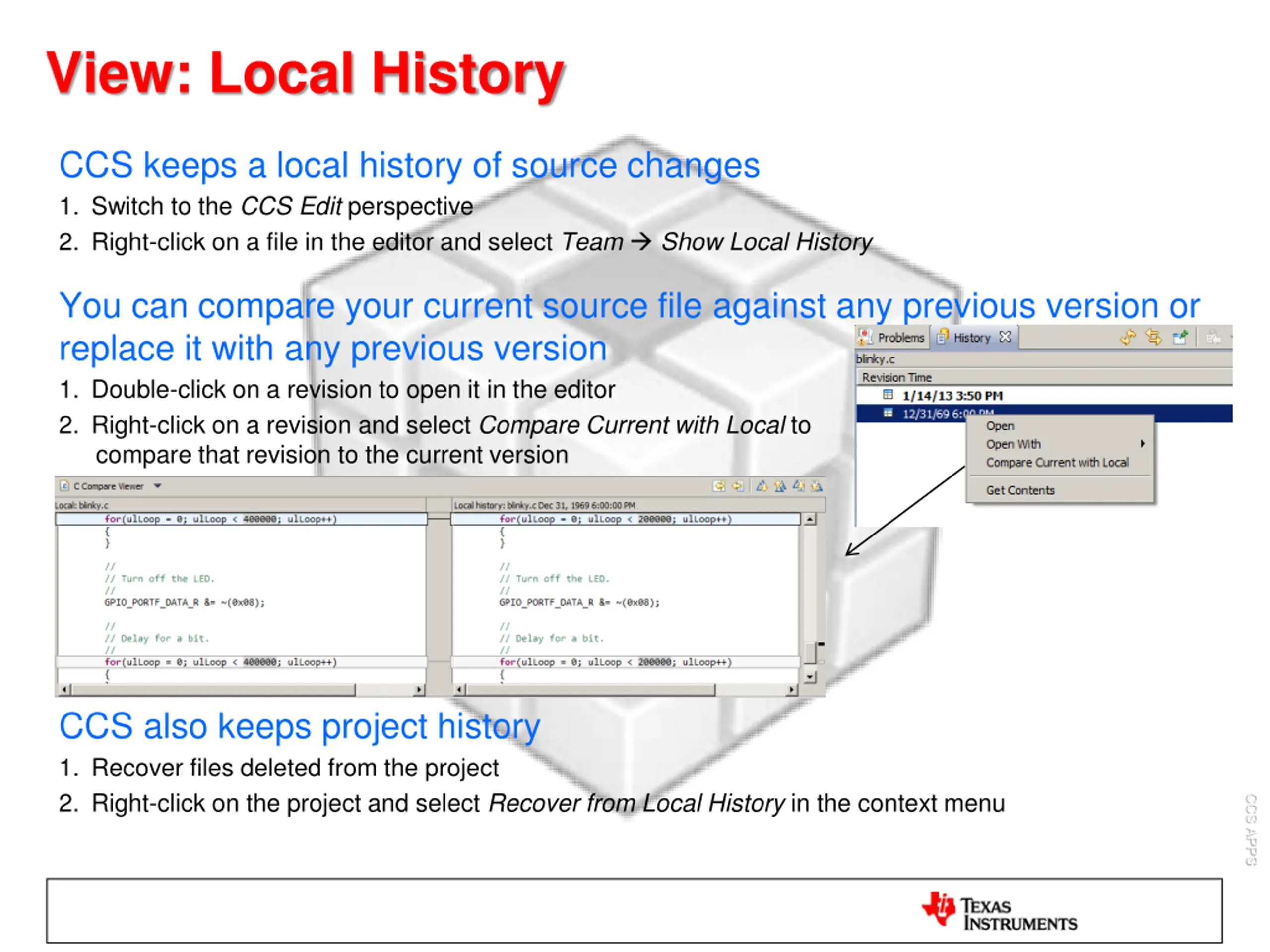
Task: Click the vertical scrollbar thumb in compare viewer
Action: point(810,653)
